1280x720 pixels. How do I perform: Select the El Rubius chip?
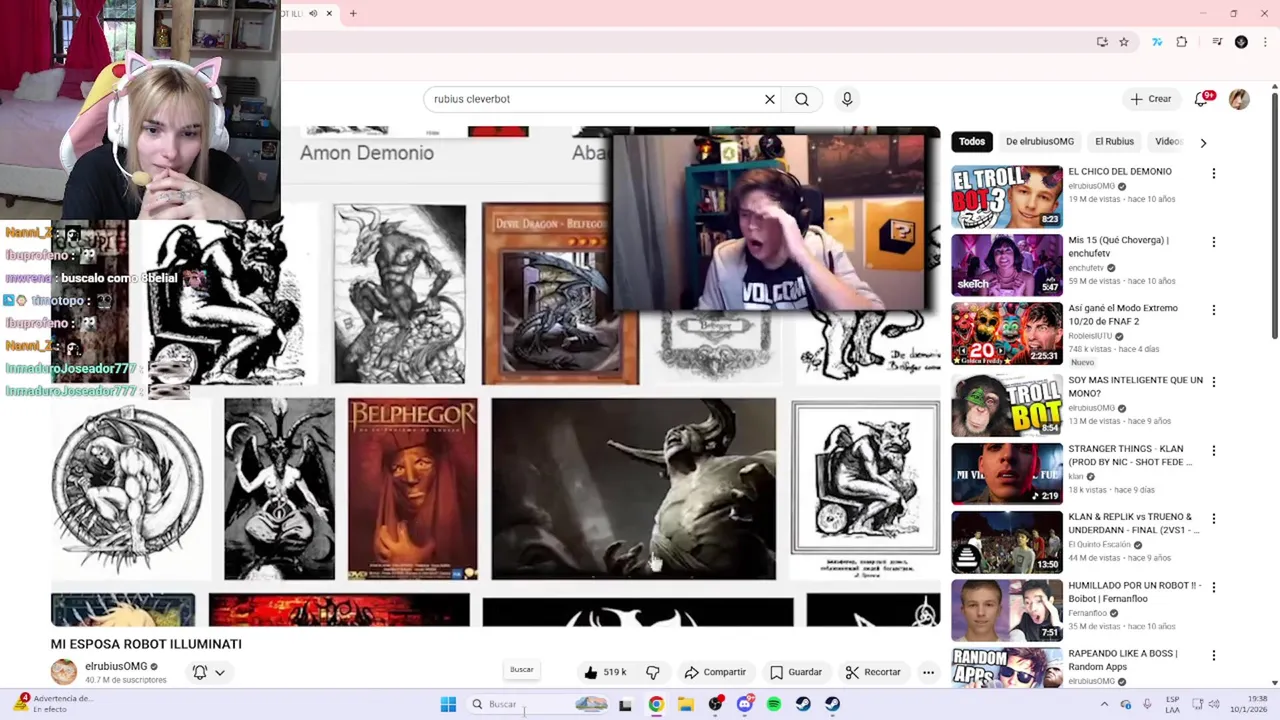tap(1114, 142)
